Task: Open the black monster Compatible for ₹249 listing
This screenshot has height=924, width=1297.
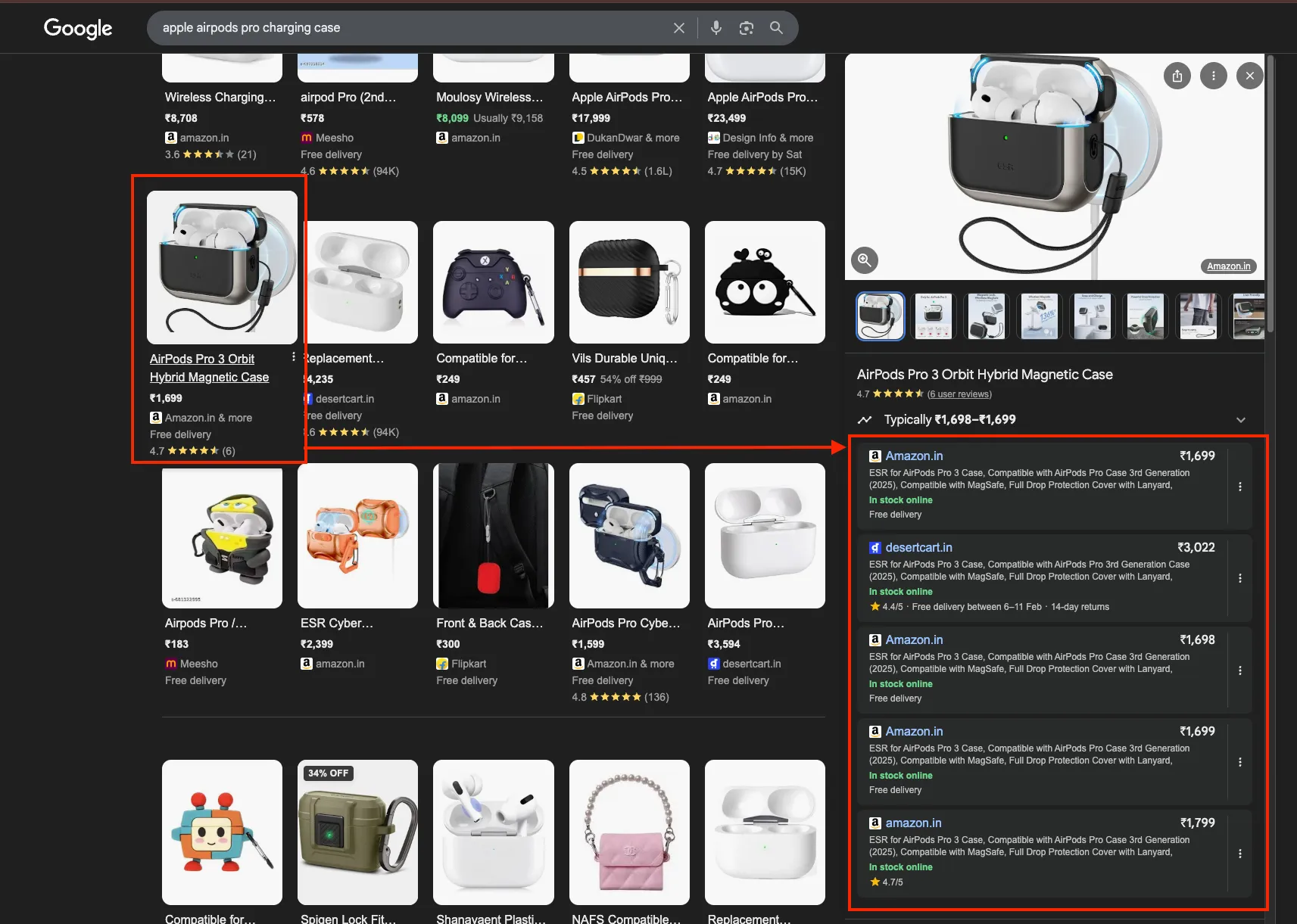Action: (765, 282)
